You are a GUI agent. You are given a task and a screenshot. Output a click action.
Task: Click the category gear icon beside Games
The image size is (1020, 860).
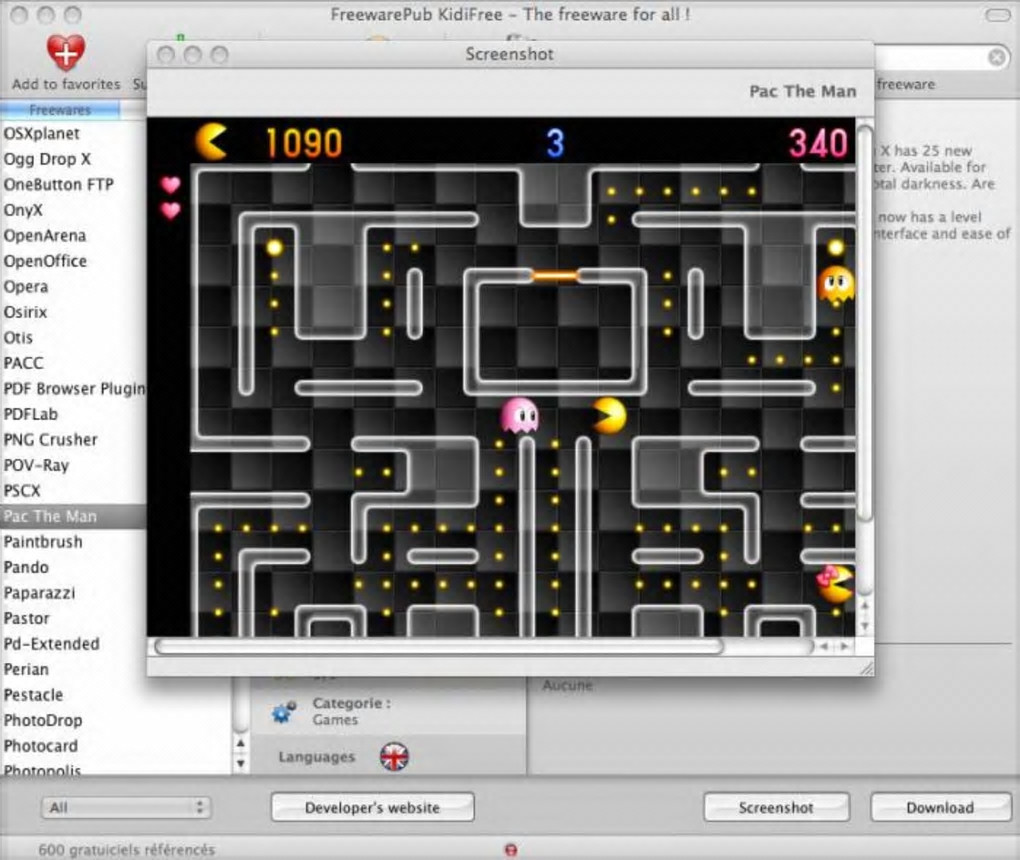283,712
